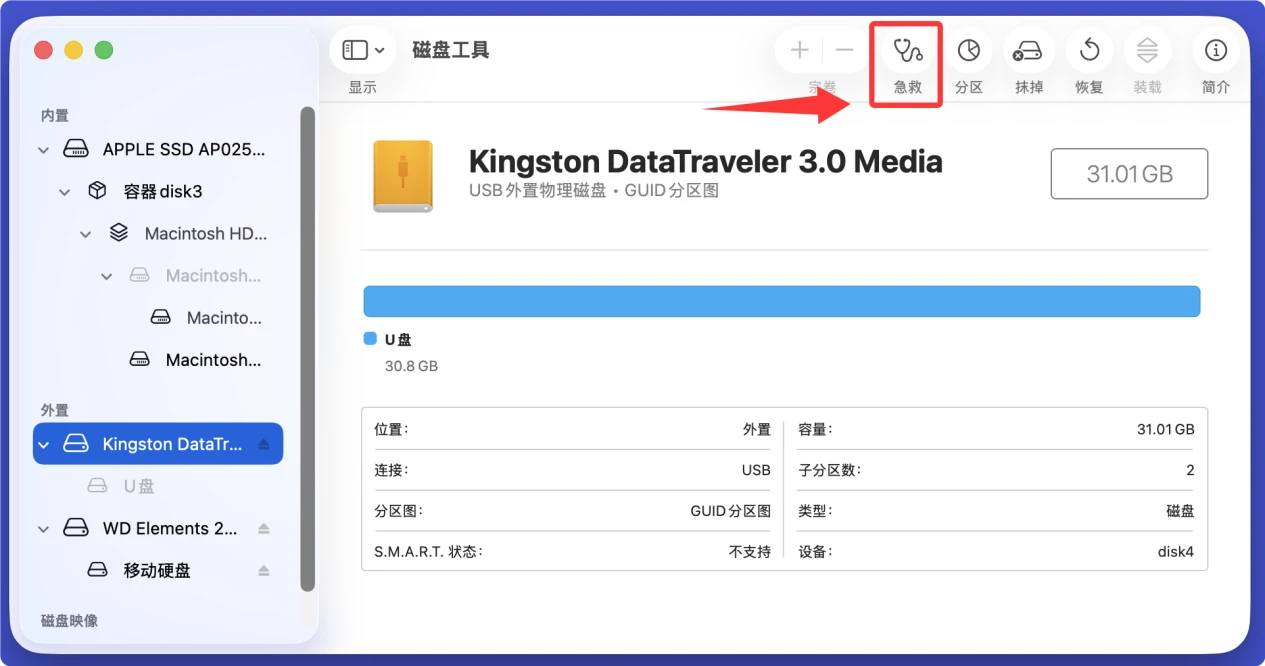Click the sidebar vertical scrollbar
Screen dimensions: 1265x666
pos(308,350)
